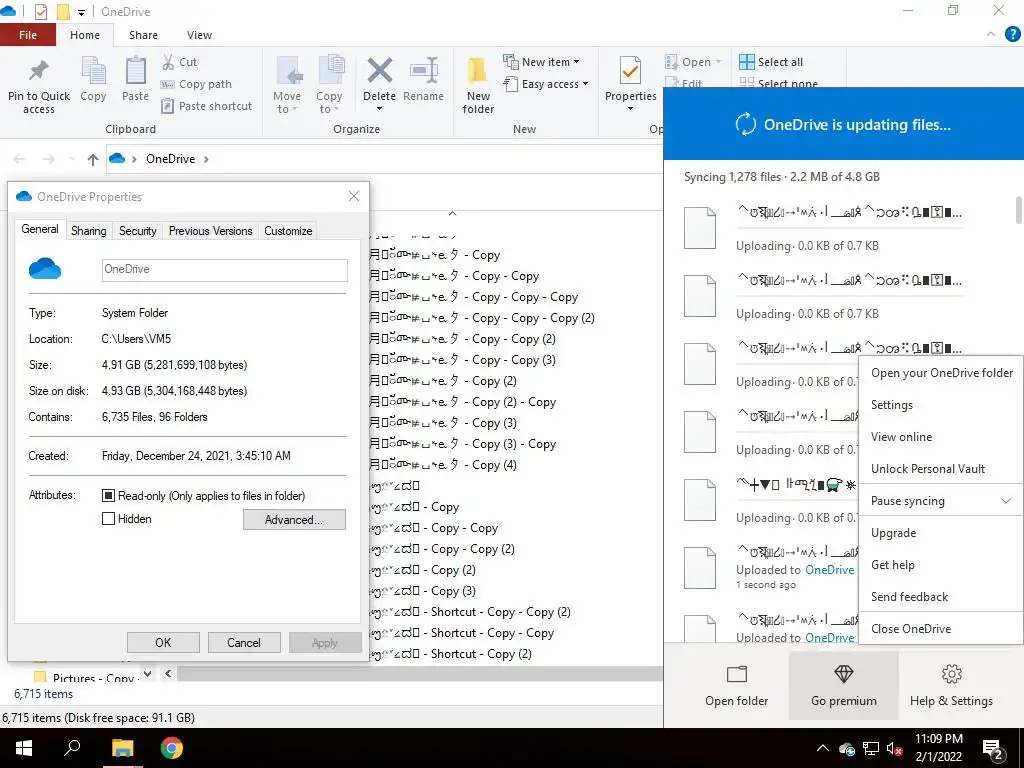This screenshot has height=768, width=1024.
Task: Switch to the View ribbon tab
Action: pyautogui.click(x=199, y=35)
